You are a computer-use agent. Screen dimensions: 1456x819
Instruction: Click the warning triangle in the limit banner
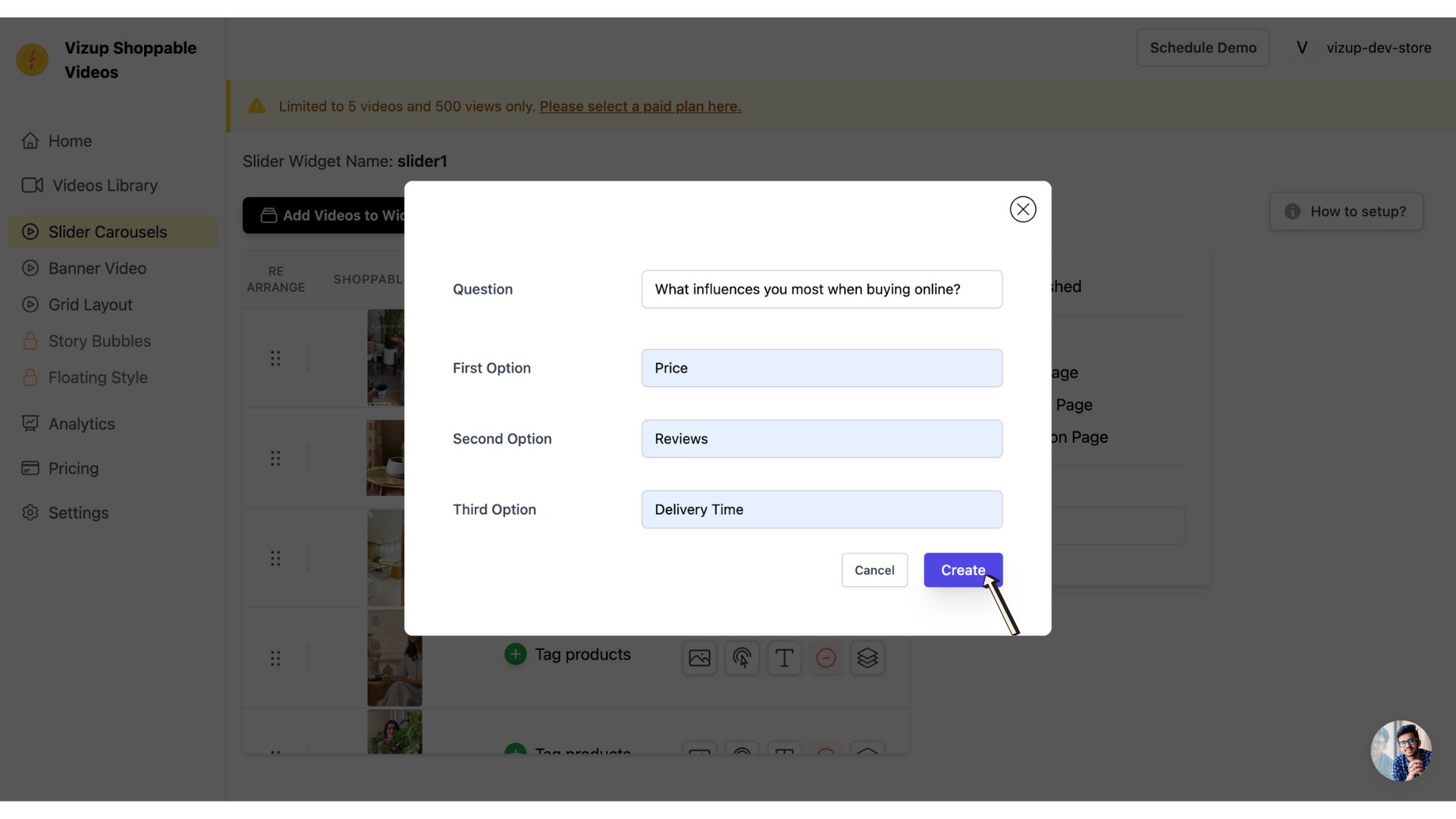click(x=256, y=105)
